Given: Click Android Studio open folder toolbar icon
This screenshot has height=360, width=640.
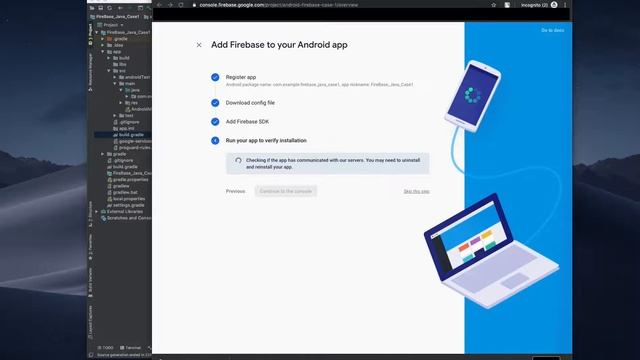Looking at the screenshot, I should coord(92,8).
